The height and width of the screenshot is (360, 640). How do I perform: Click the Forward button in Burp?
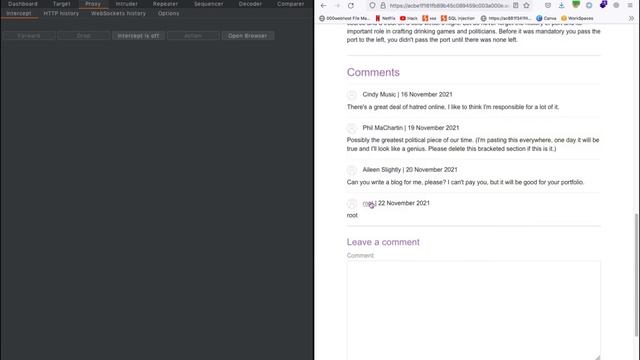29,36
